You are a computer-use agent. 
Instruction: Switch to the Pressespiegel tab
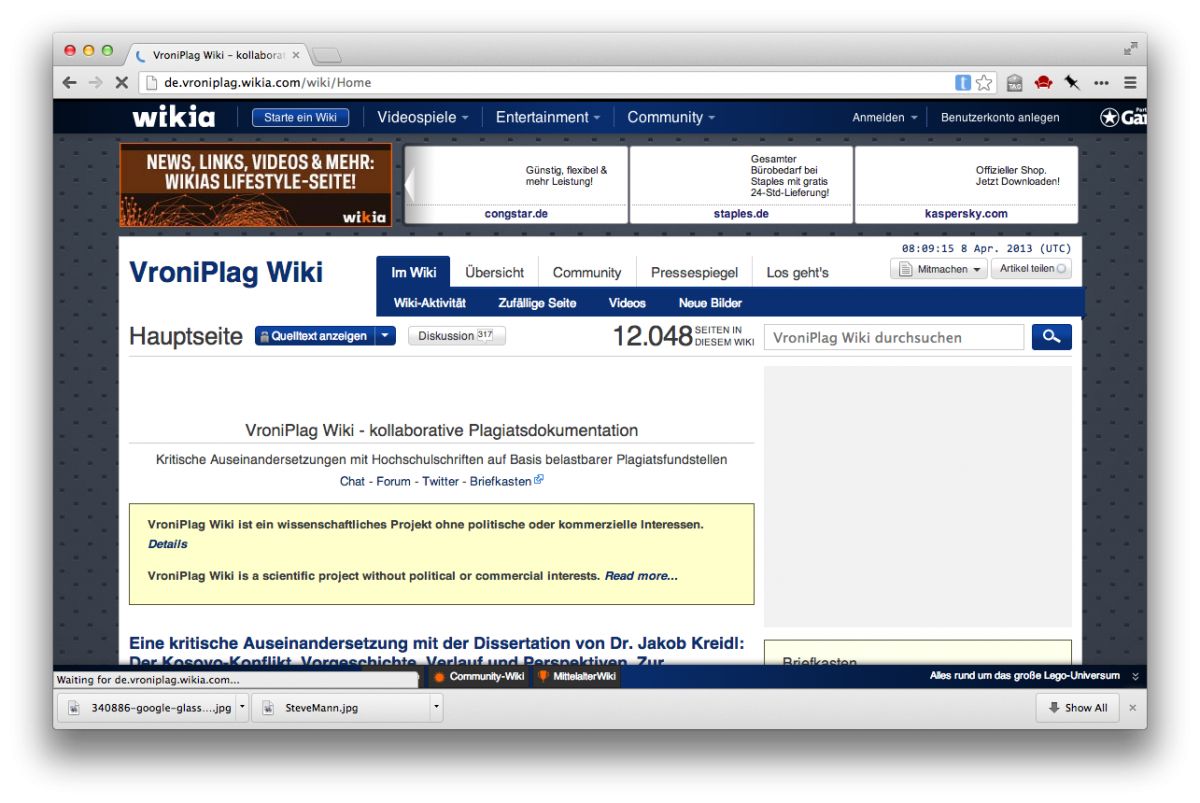[694, 272]
